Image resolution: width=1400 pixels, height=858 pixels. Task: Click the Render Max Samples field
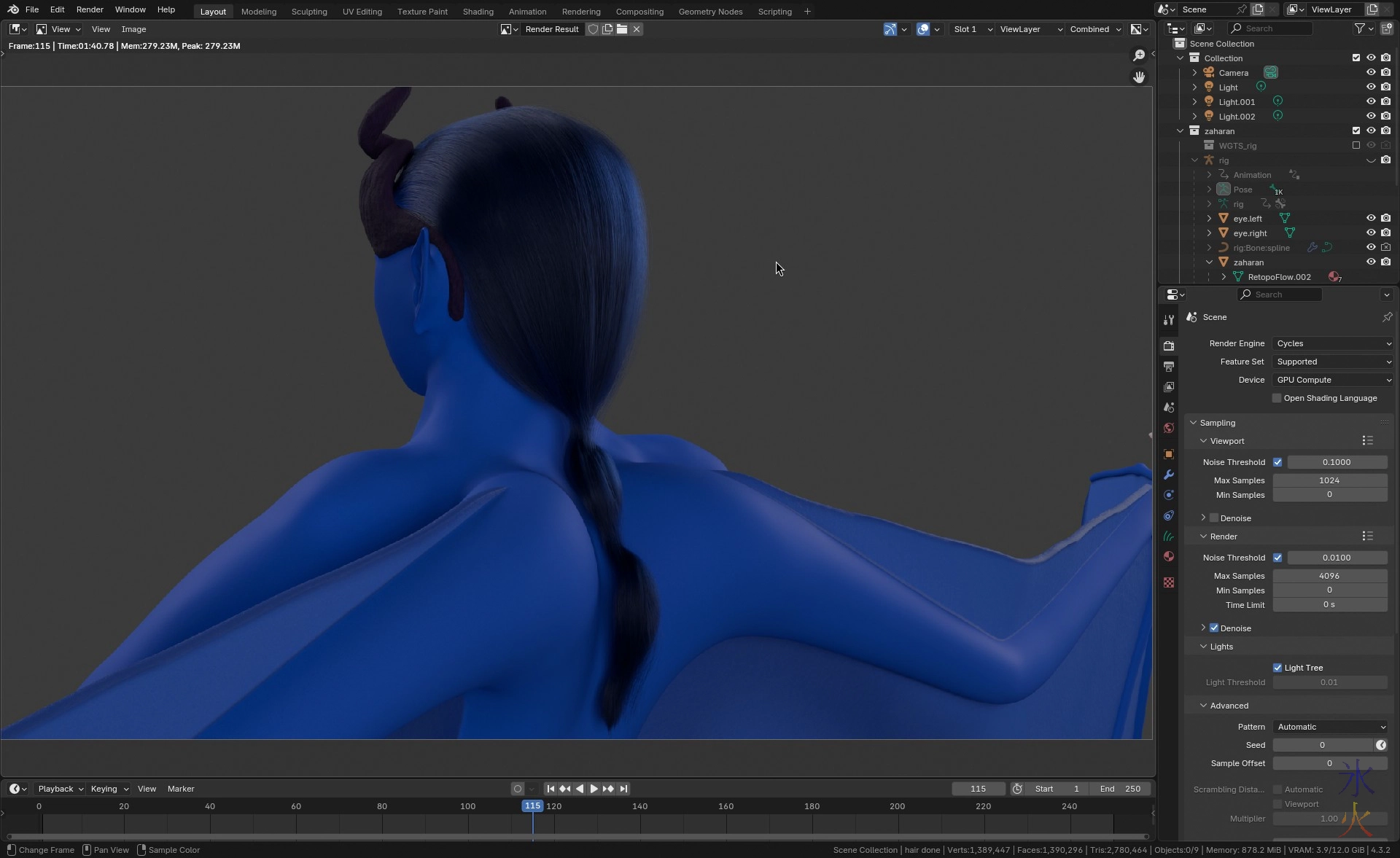point(1329,576)
